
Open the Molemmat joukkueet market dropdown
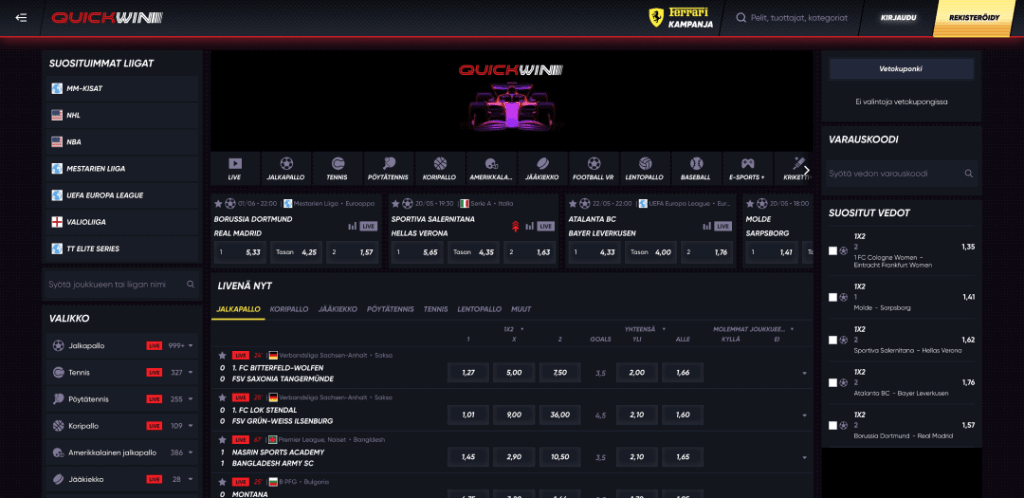[x=754, y=329]
